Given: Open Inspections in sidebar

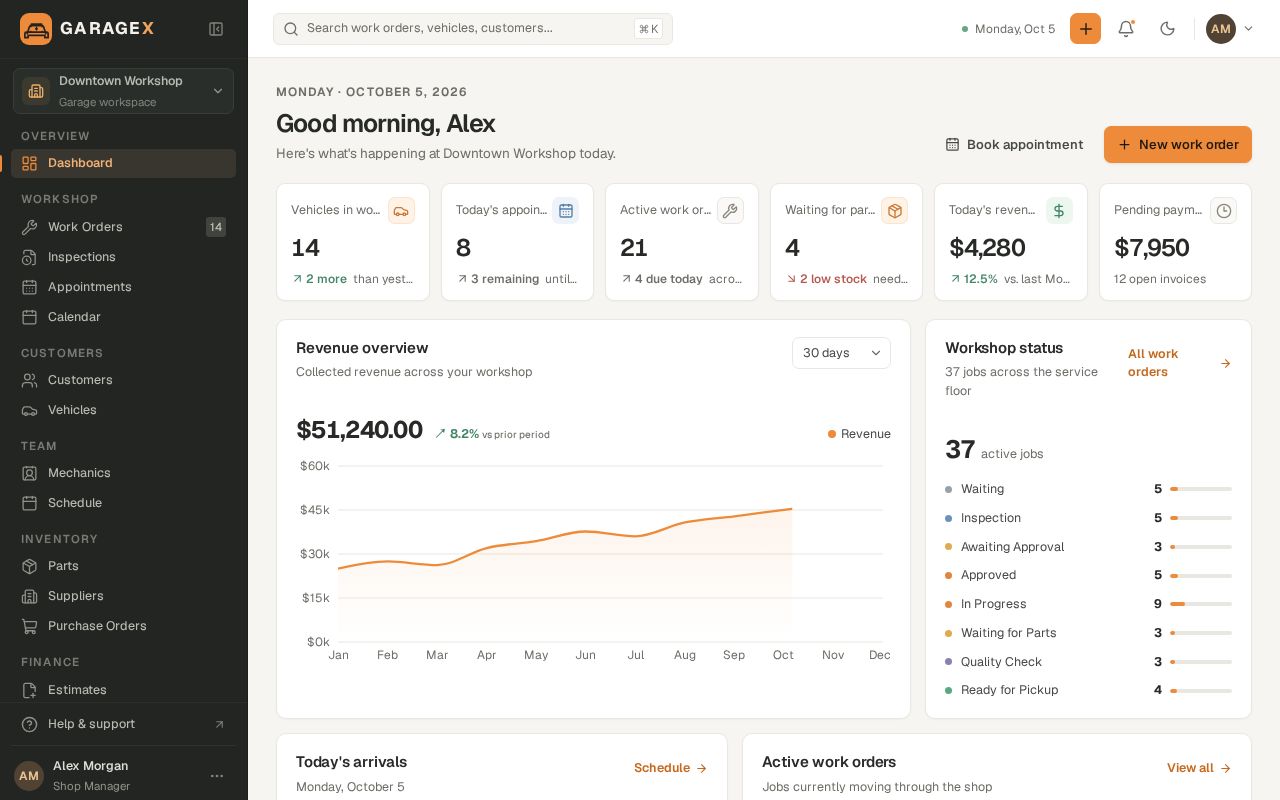Looking at the screenshot, I should [123, 257].
